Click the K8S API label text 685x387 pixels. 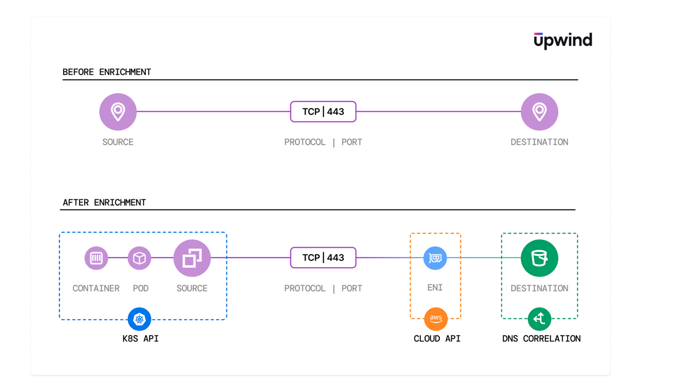[140, 339]
